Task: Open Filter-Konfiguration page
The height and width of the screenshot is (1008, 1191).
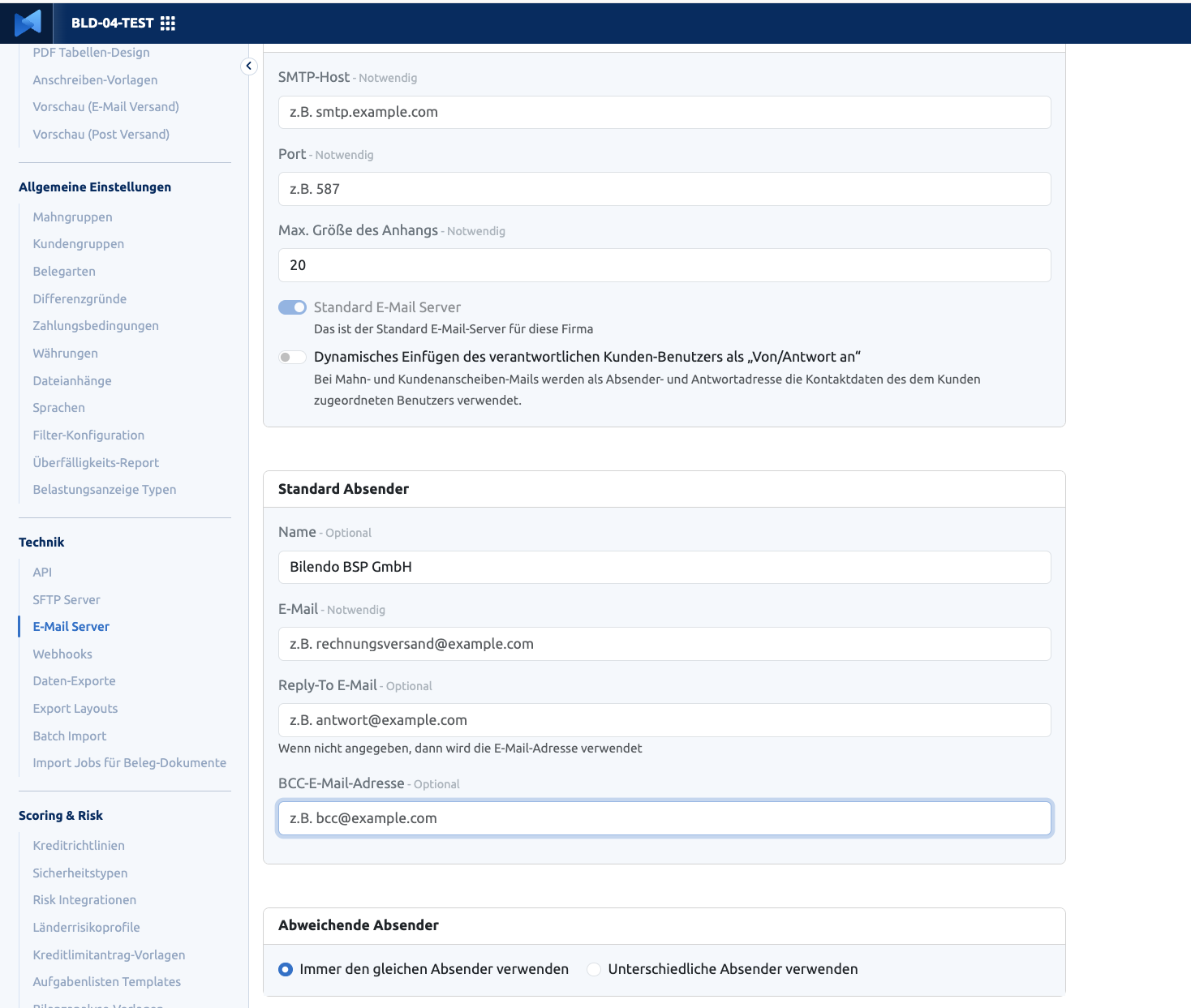Action: pos(88,435)
